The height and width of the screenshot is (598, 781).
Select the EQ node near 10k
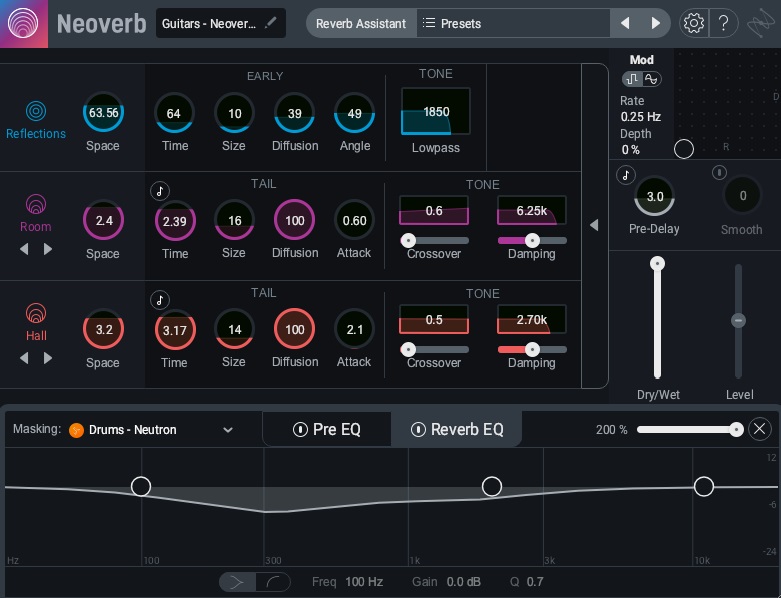703,486
